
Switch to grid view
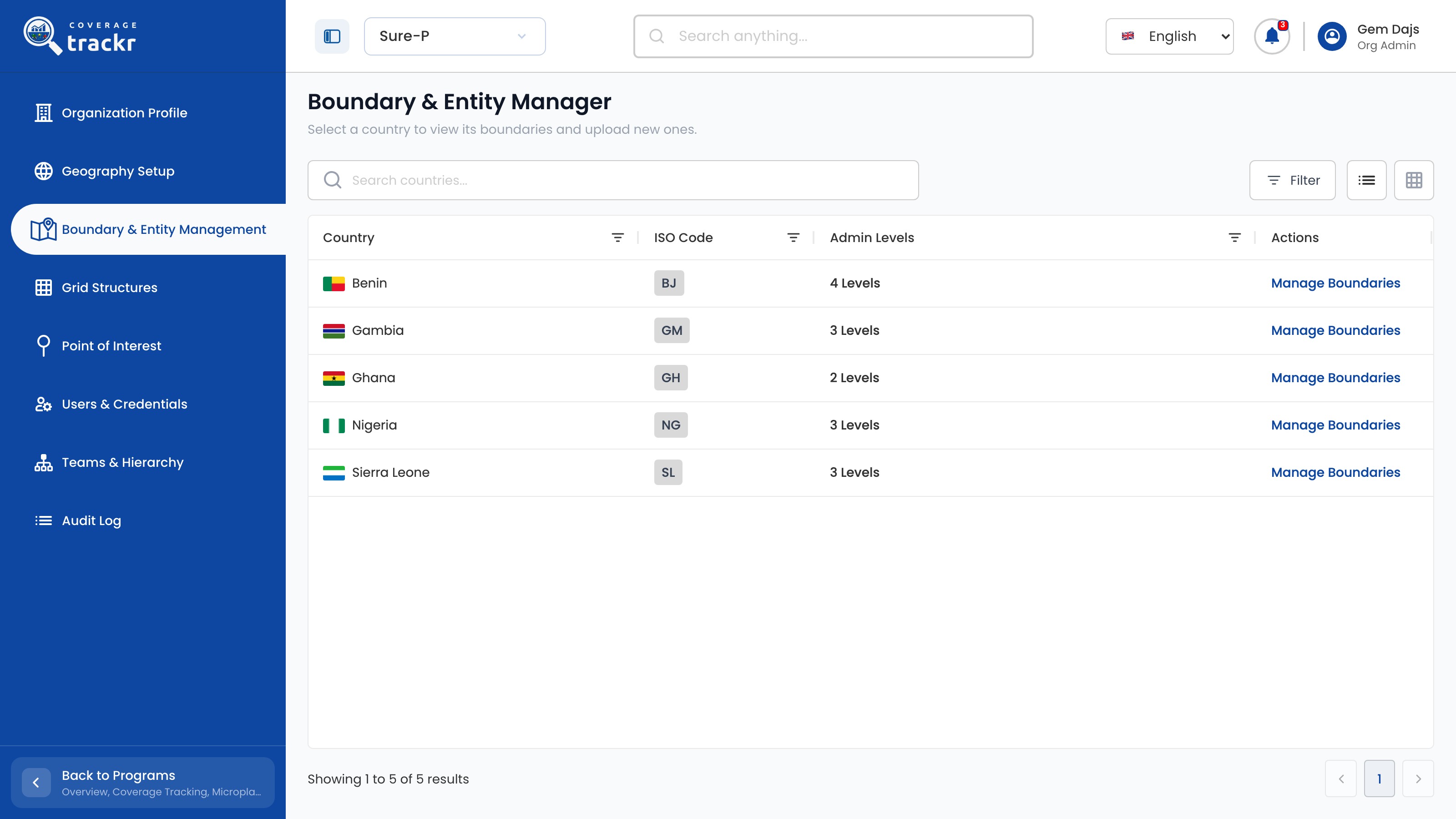point(1414,180)
